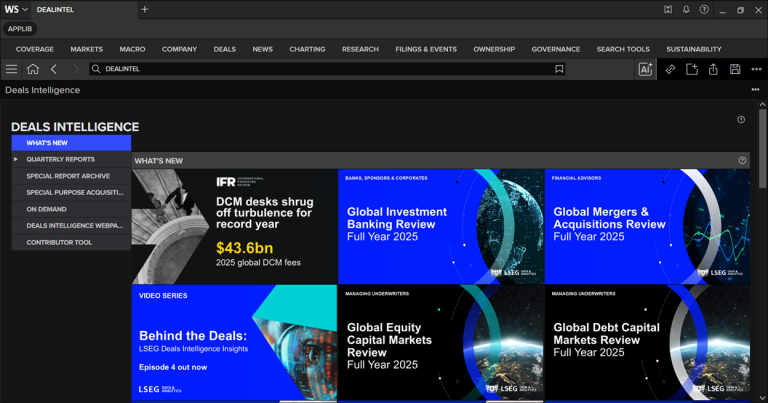Save the layout with the disk icon
Viewport: 768px width, 403px height.
(x=735, y=69)
